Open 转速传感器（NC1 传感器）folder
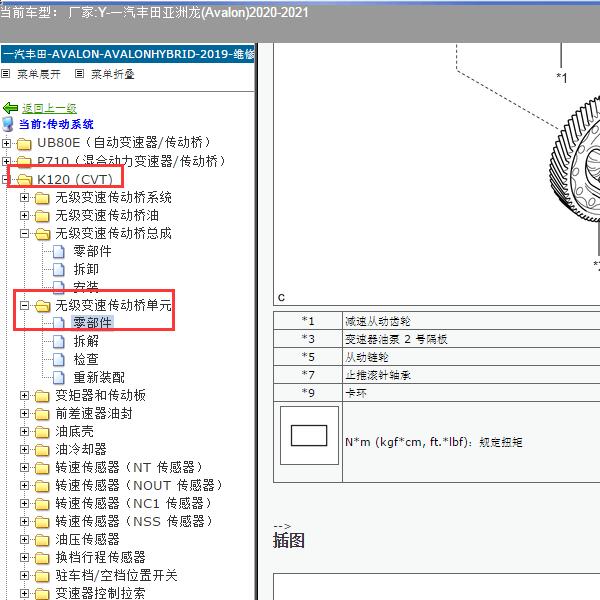 [x=134, y=503]
